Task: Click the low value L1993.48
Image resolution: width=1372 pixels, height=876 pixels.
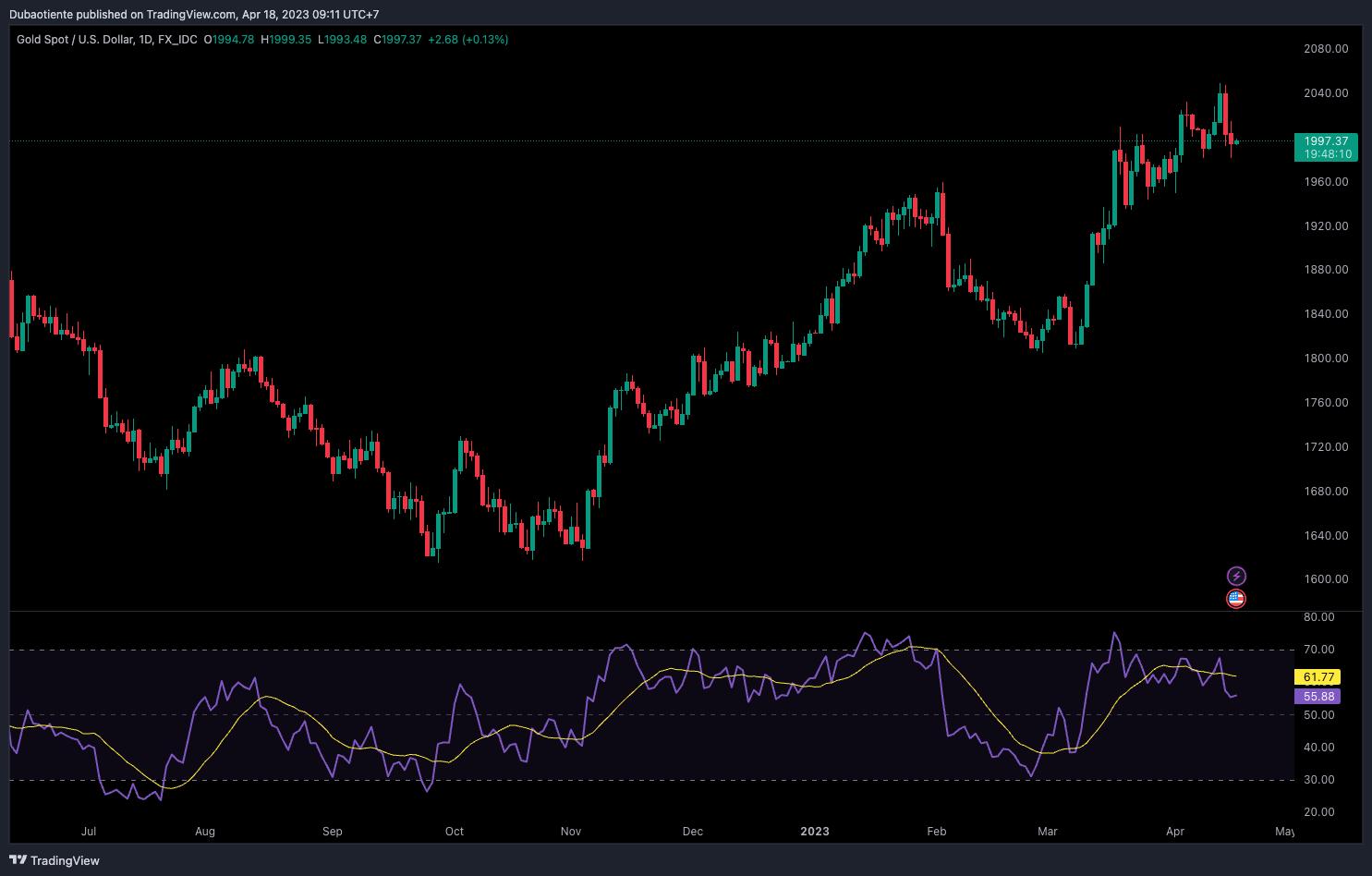Action: (x=343, y=40)
